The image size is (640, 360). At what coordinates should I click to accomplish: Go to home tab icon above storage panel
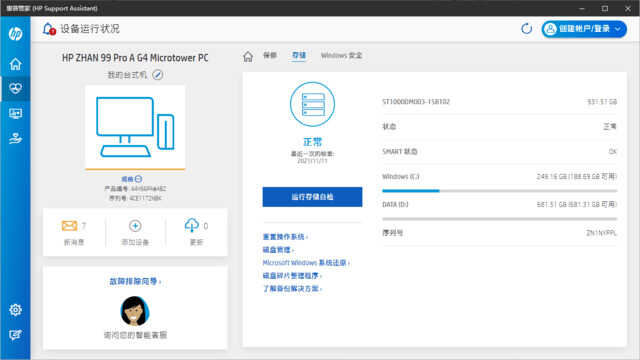(x=248, y=56)
